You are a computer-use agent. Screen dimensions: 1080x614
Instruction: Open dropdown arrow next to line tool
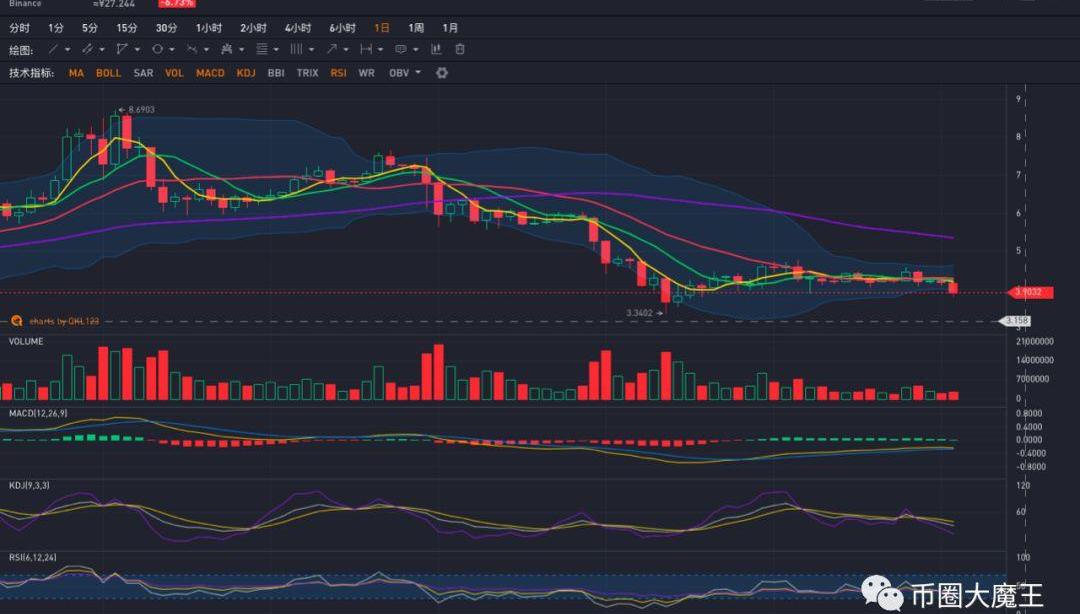67,49
